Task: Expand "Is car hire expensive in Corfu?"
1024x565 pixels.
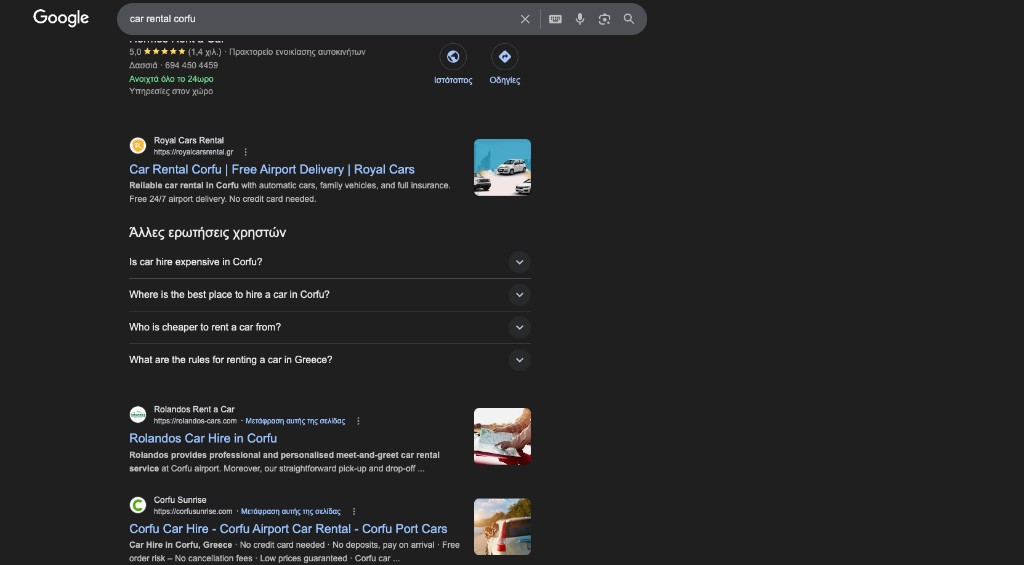Action: point(518,262)
